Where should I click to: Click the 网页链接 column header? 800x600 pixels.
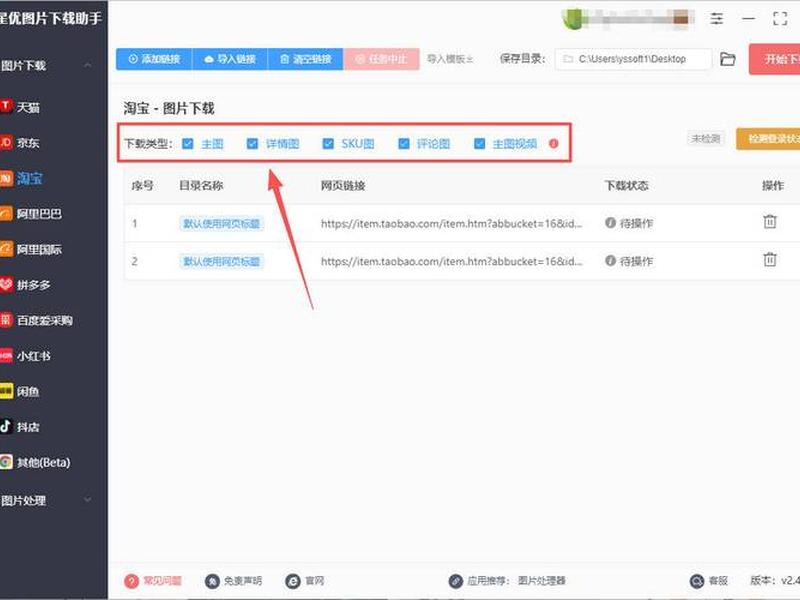pyautogui.click(x=343, y=186)
